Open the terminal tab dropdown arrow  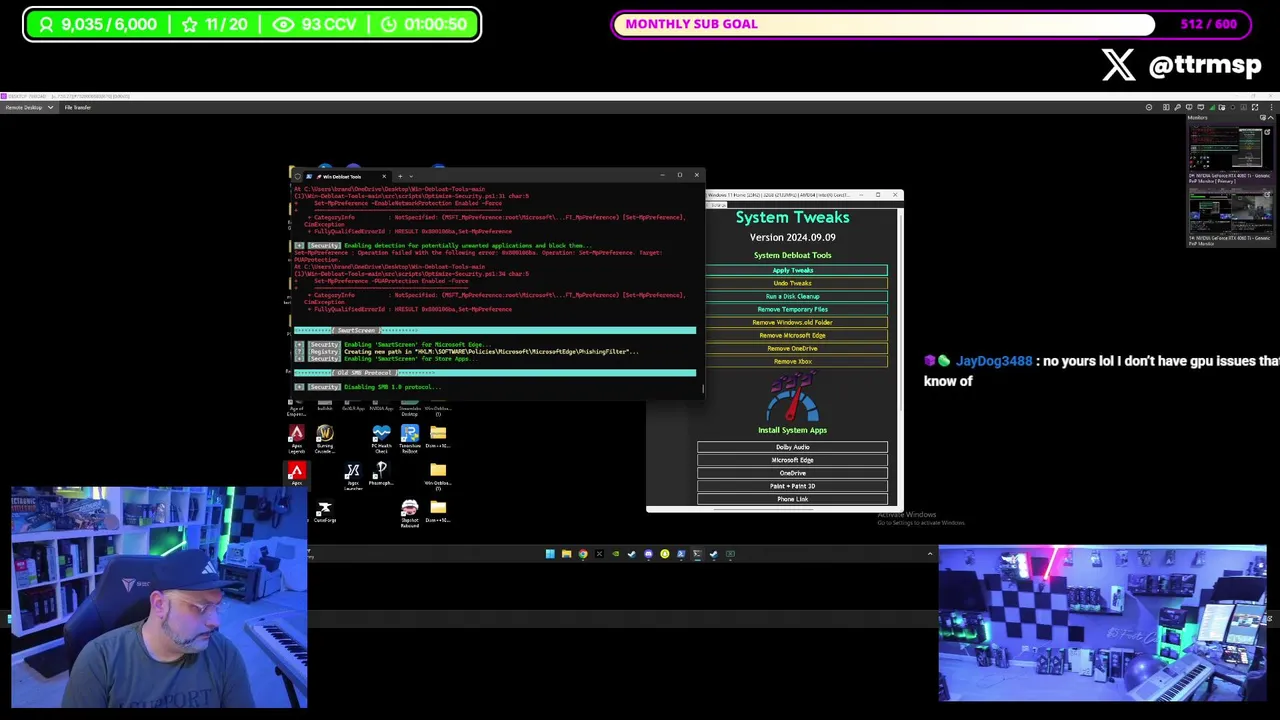coord(411,176)
